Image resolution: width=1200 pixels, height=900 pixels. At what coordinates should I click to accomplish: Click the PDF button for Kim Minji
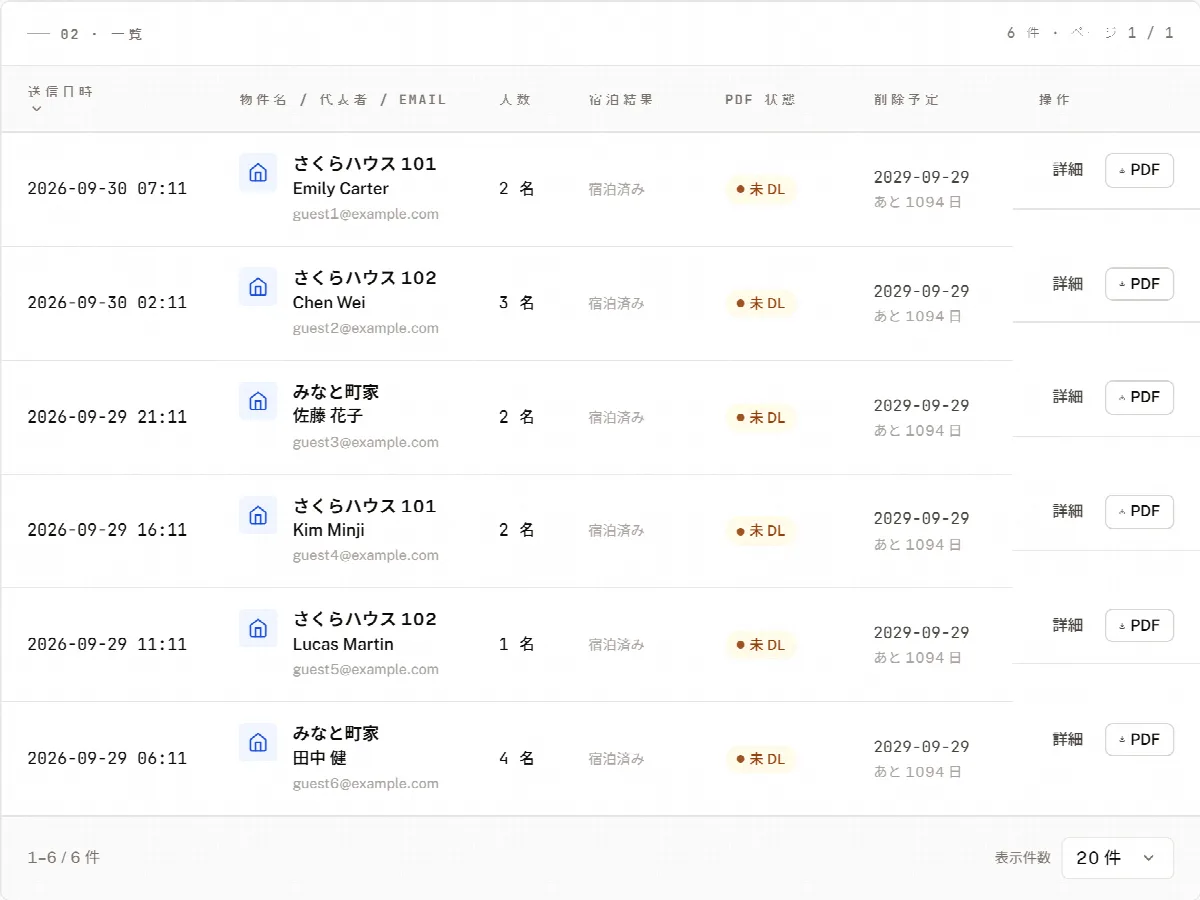[x=1139, y=511]
